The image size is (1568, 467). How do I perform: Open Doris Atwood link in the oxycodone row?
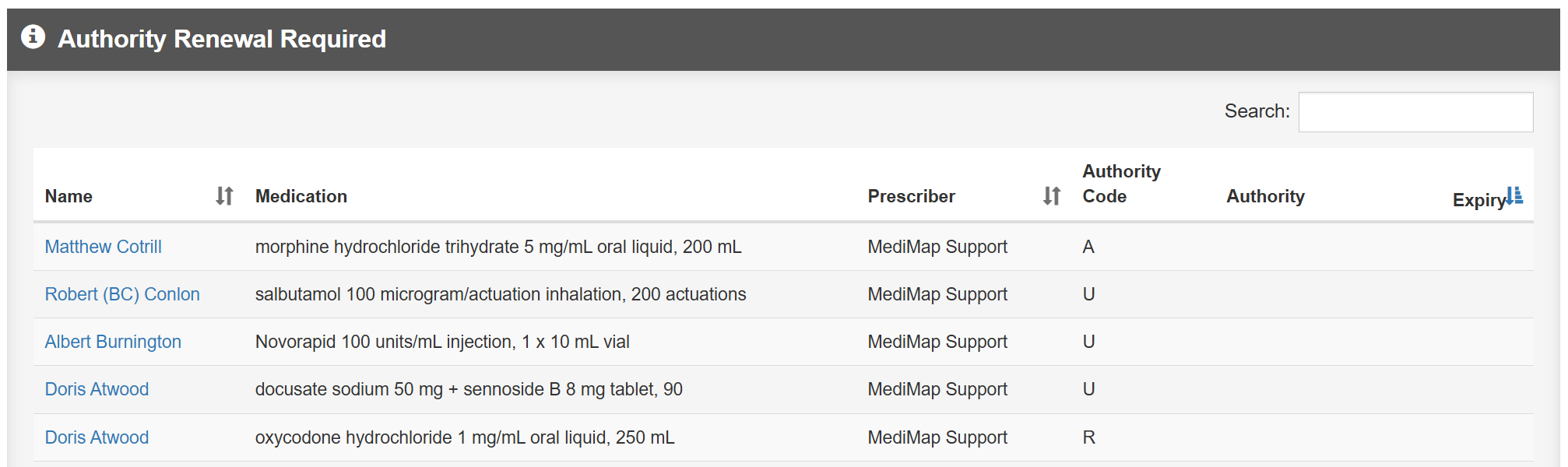click(97, 437)
